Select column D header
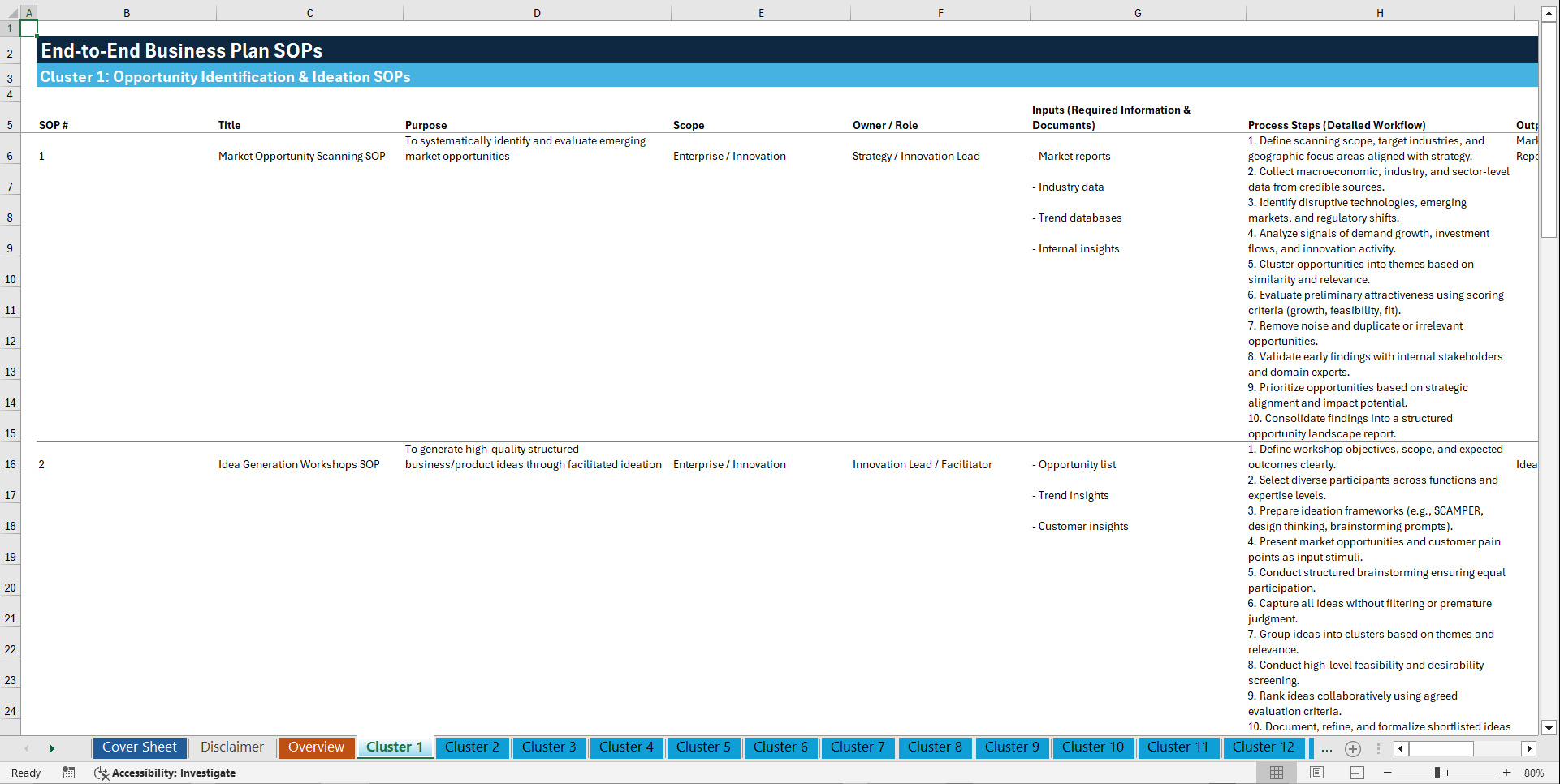Image resolution: width=1560 pixels, height=784 pixels. [537, 13]
